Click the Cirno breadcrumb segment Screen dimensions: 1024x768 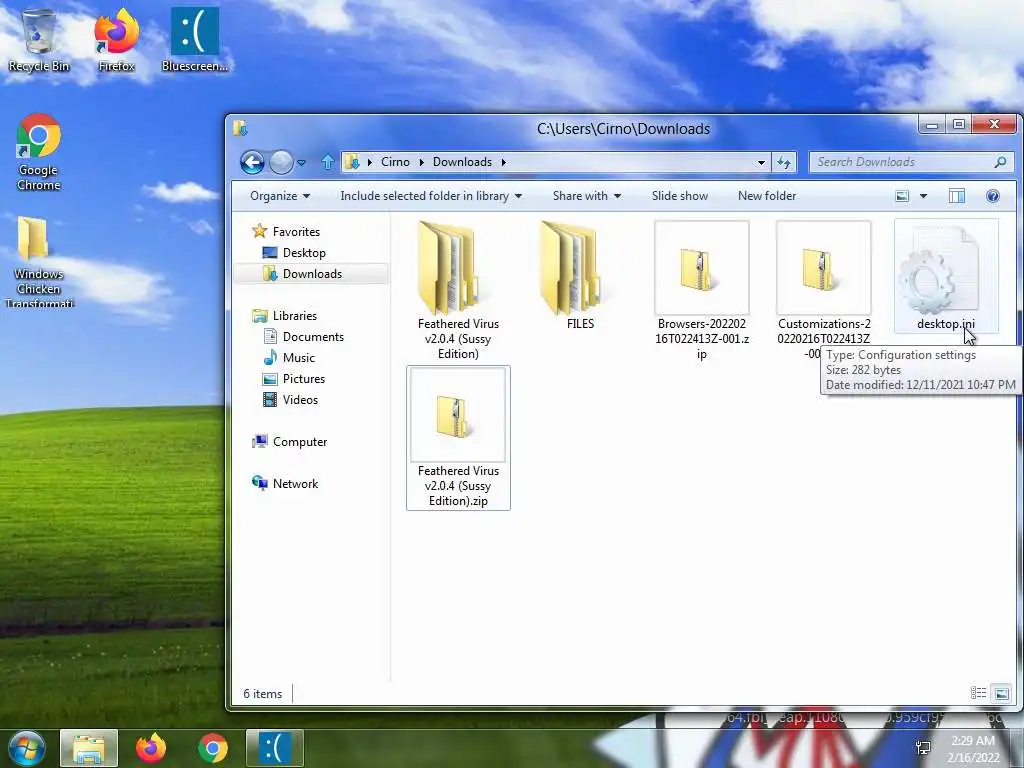tap(395, 162)
